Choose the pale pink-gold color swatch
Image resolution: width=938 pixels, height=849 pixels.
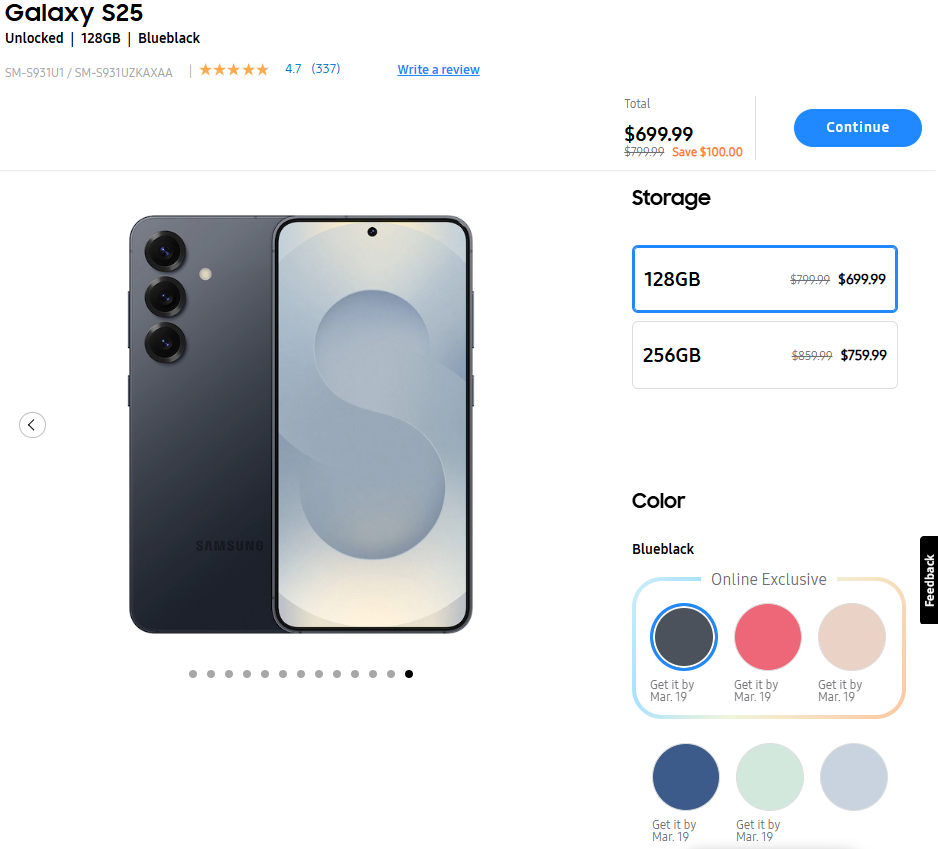point(851,637)
